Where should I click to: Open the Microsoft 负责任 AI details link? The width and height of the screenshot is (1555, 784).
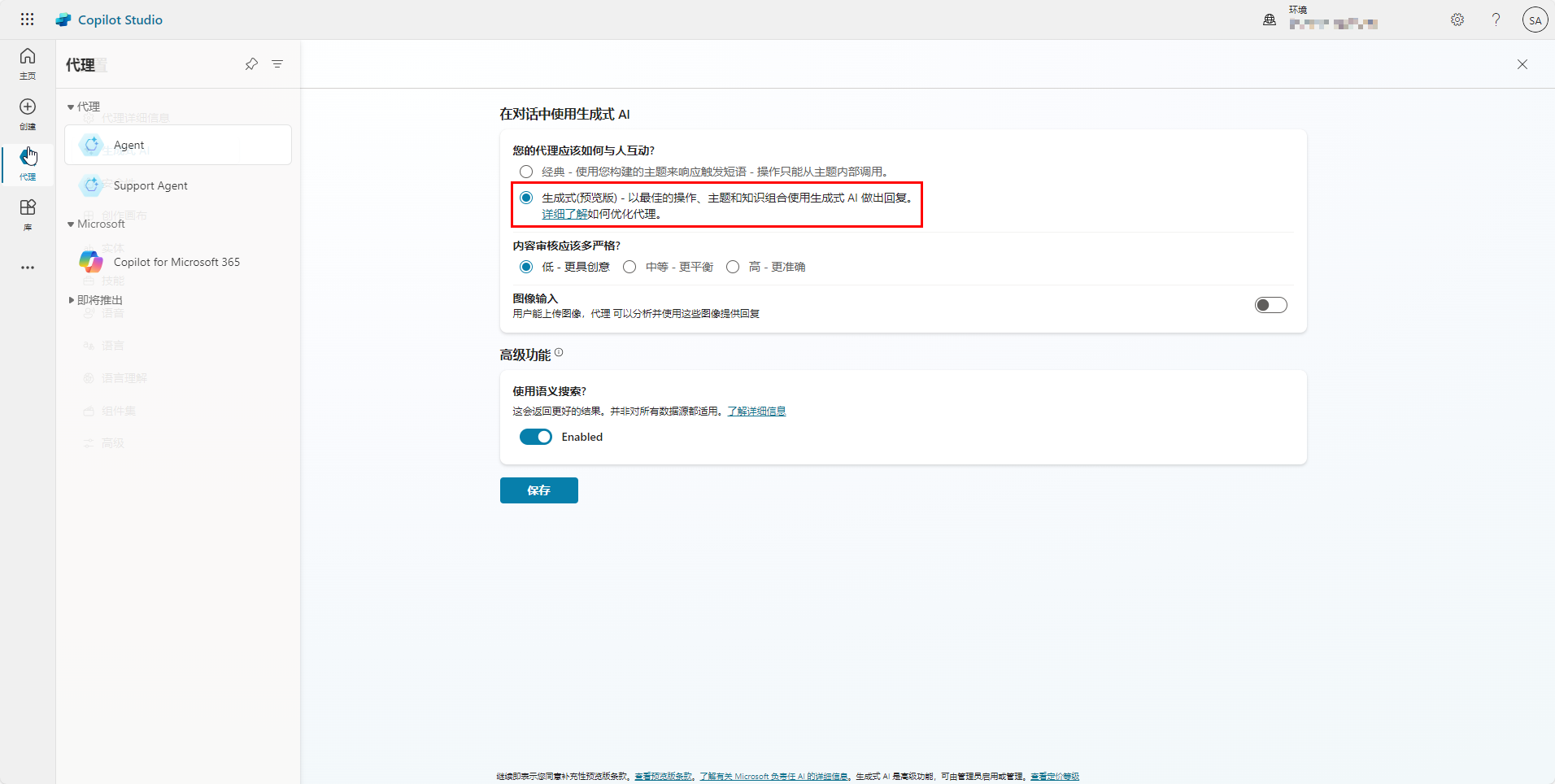[x=773, y=777]
